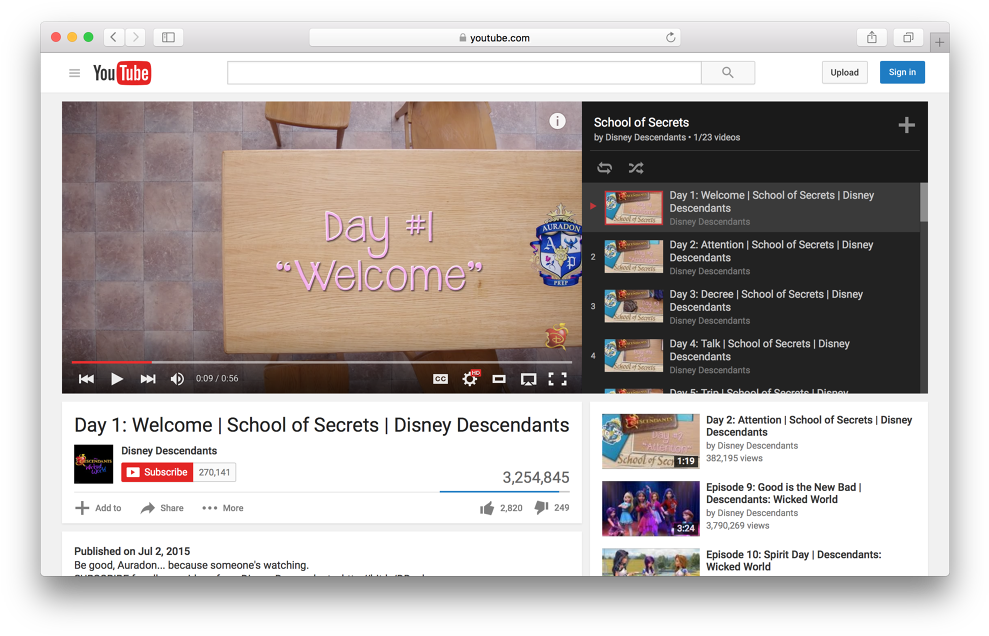Open the Add to playlist option
This screenshot has height=636, width=989.
click(x=98, y=508)
